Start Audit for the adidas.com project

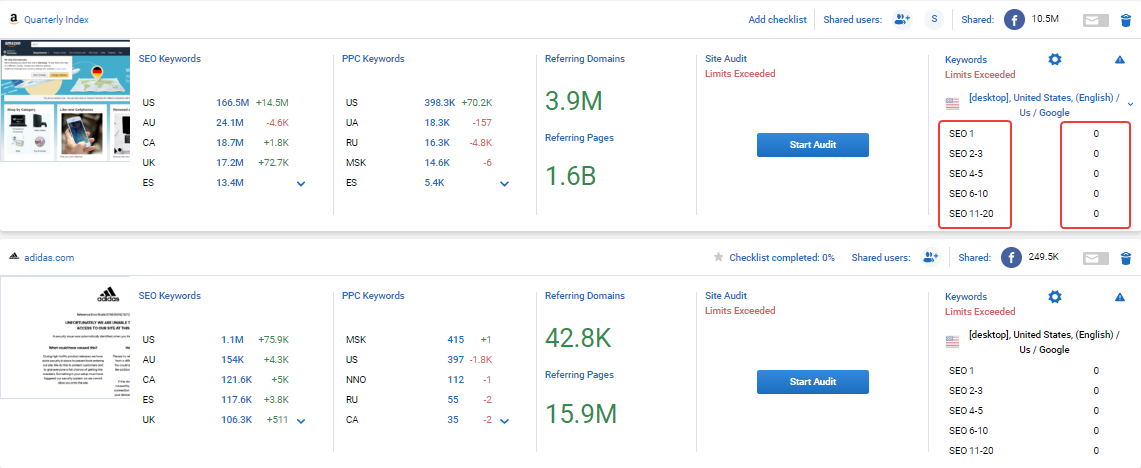(813, 381)
